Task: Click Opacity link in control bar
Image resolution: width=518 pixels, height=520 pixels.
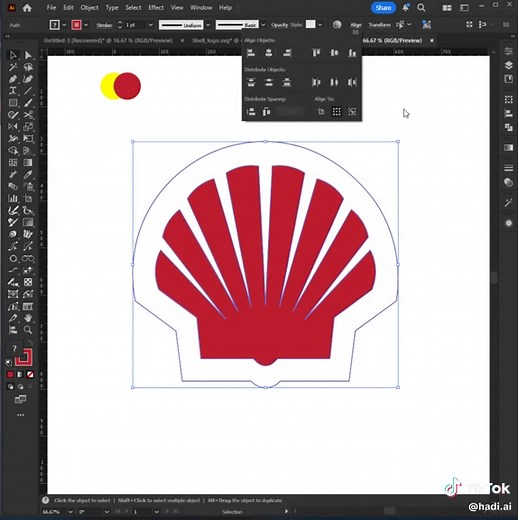Action: pos(279,25)
